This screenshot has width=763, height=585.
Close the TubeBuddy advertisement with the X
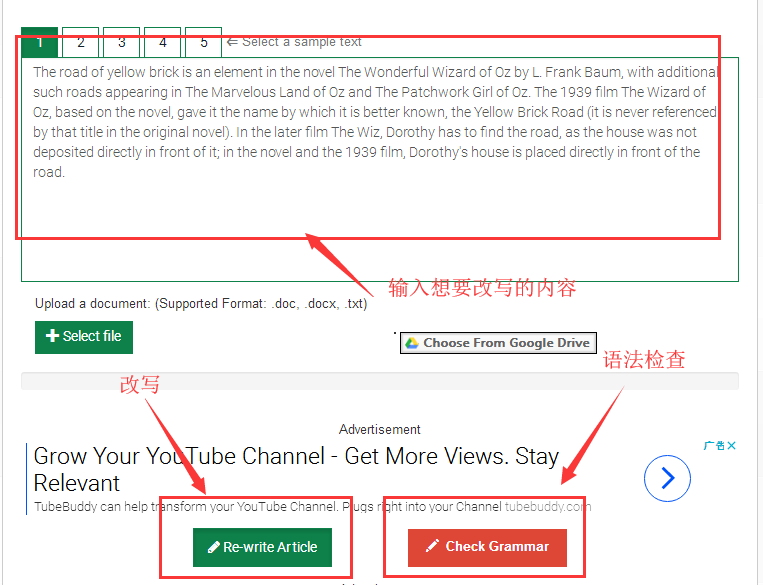point(732,446)
